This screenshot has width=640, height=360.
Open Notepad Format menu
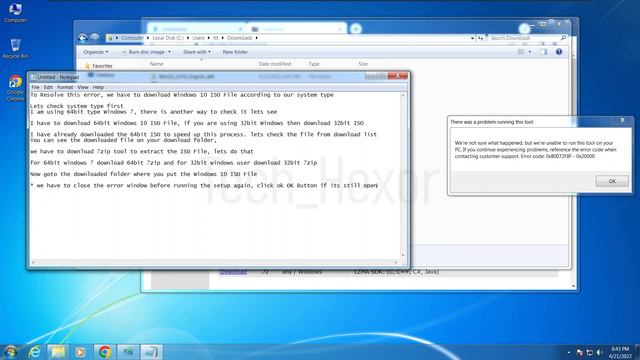tap(65, 87)
